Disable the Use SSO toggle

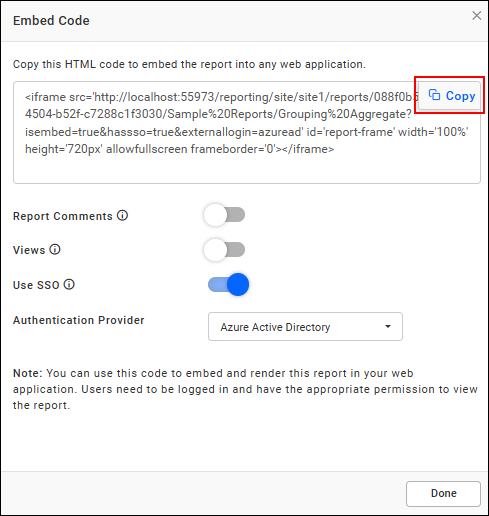[228, 285]
